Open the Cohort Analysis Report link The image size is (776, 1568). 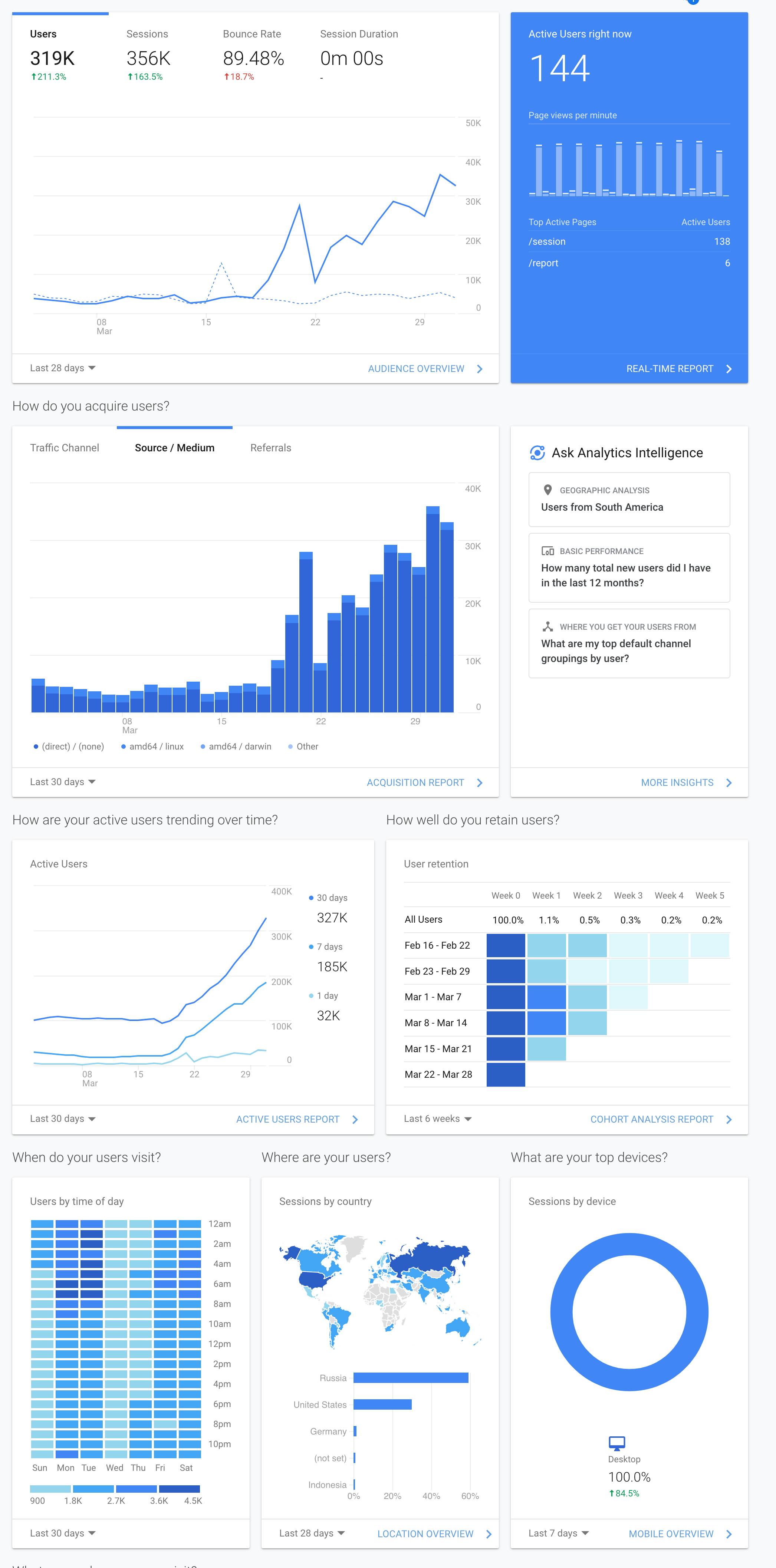[651, 1119]
